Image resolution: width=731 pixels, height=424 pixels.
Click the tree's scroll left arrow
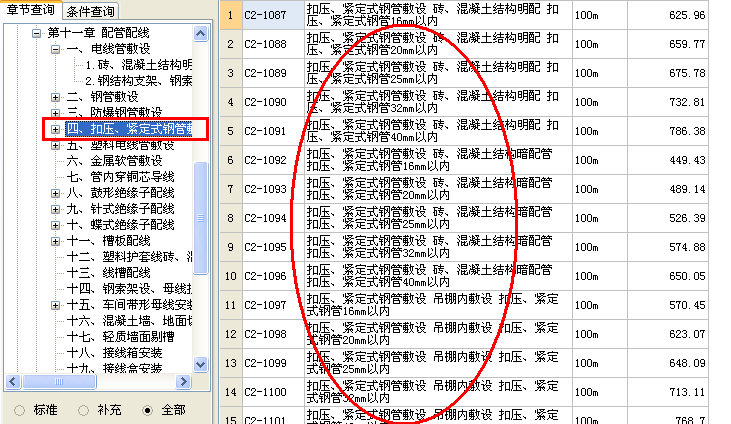click(x=13, y=382)
